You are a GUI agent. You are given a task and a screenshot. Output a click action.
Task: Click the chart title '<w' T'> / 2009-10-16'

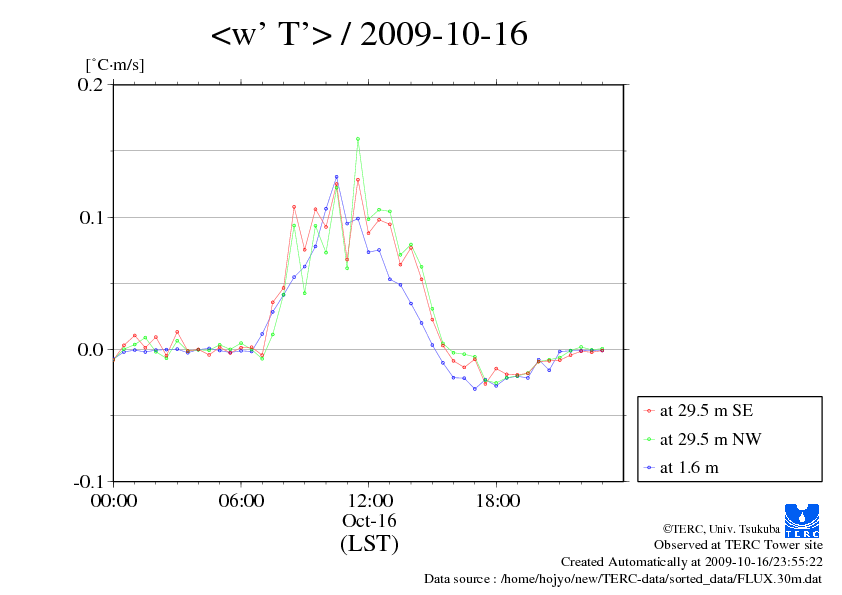369,34
